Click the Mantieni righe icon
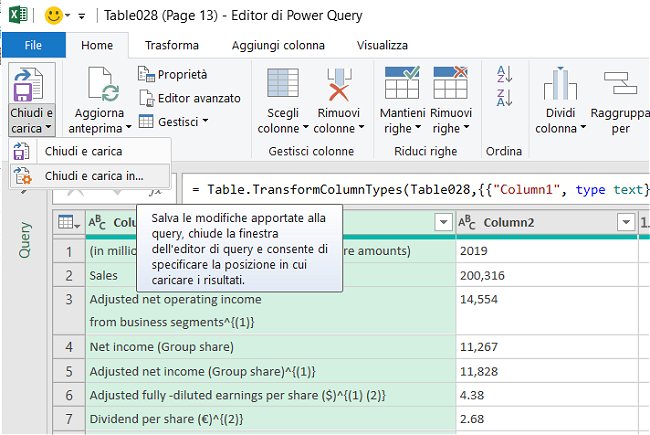Viewport: 650px width, 435px height. (x=402, y=83)
